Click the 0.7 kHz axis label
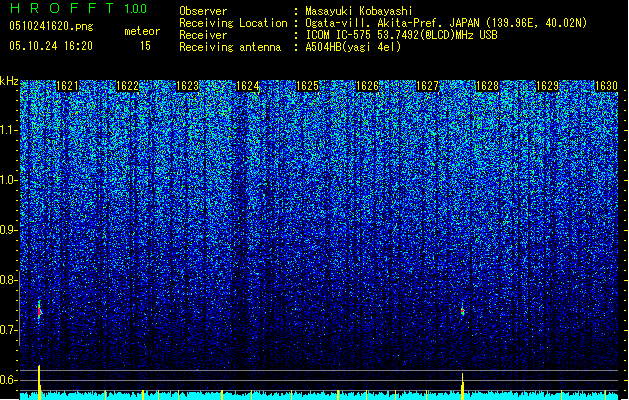 [x=9, y=330]
